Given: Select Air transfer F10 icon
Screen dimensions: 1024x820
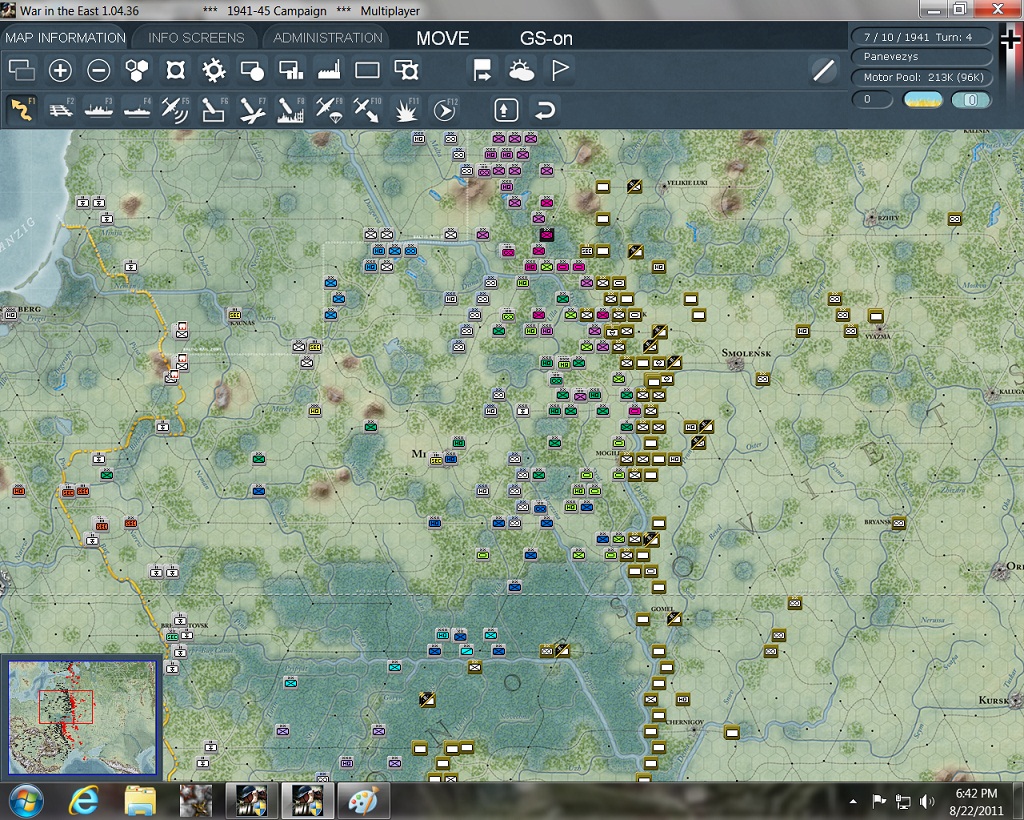Looking at the screenshot, I should [367, 109].
